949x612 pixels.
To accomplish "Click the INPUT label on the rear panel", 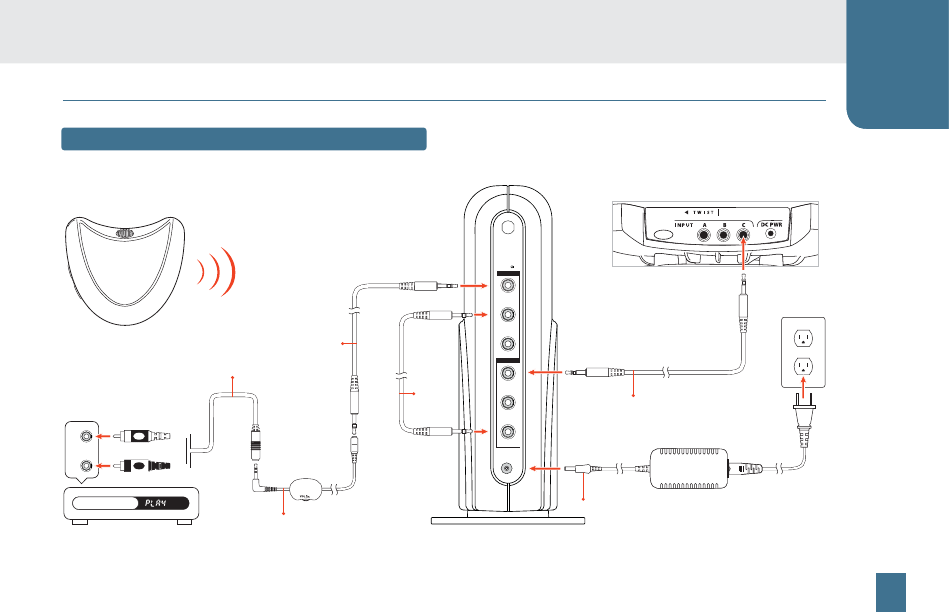I will point(683,225).
